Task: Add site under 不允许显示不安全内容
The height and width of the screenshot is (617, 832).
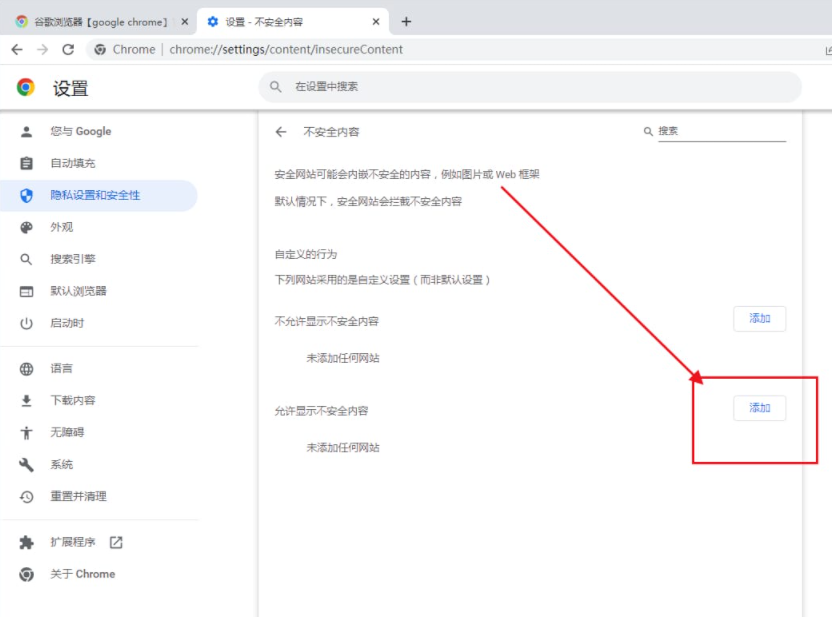Action: [x=759, y=318]
